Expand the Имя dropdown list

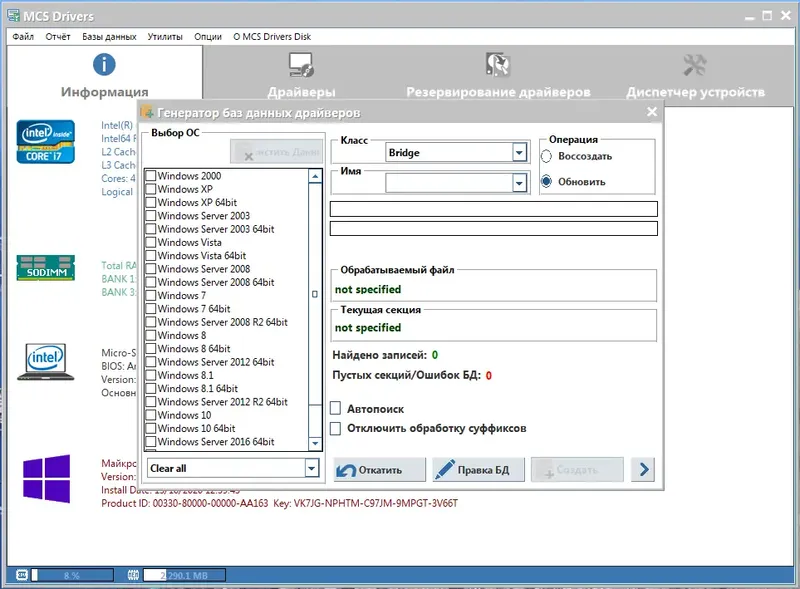pos(519,183)
